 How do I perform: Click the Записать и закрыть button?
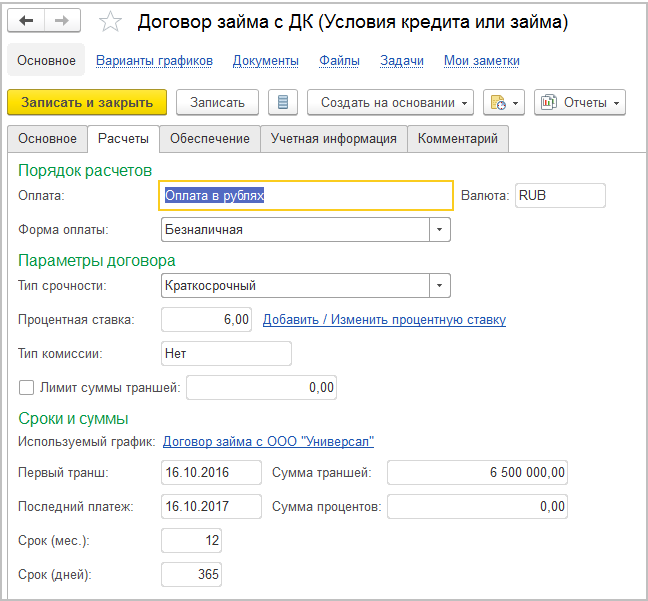(87, 102)
